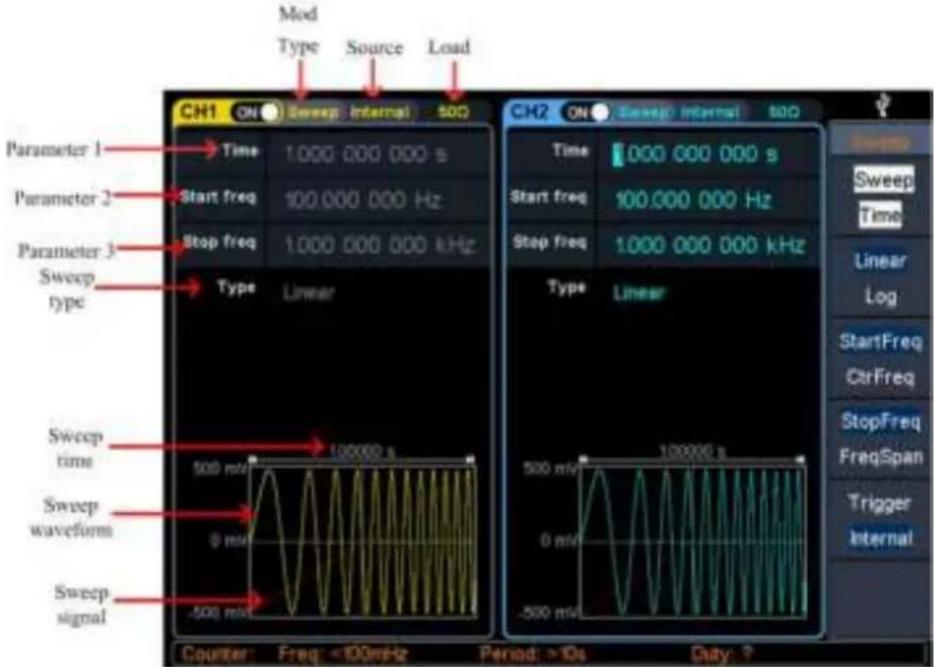This screenshot has width=934, height=667.
Task: Select StopFreq in side menu
Action: pos(881,422)
